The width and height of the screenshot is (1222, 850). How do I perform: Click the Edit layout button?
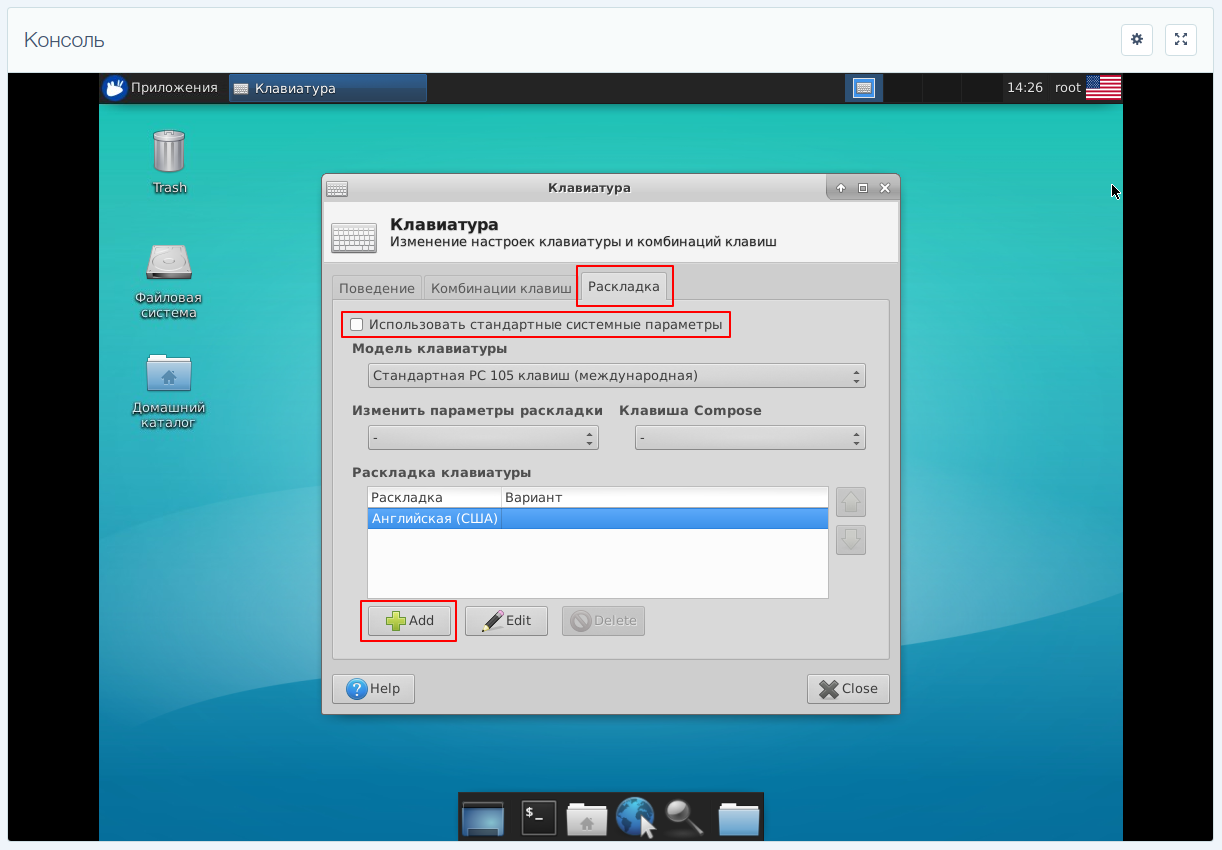click(507, 621)
